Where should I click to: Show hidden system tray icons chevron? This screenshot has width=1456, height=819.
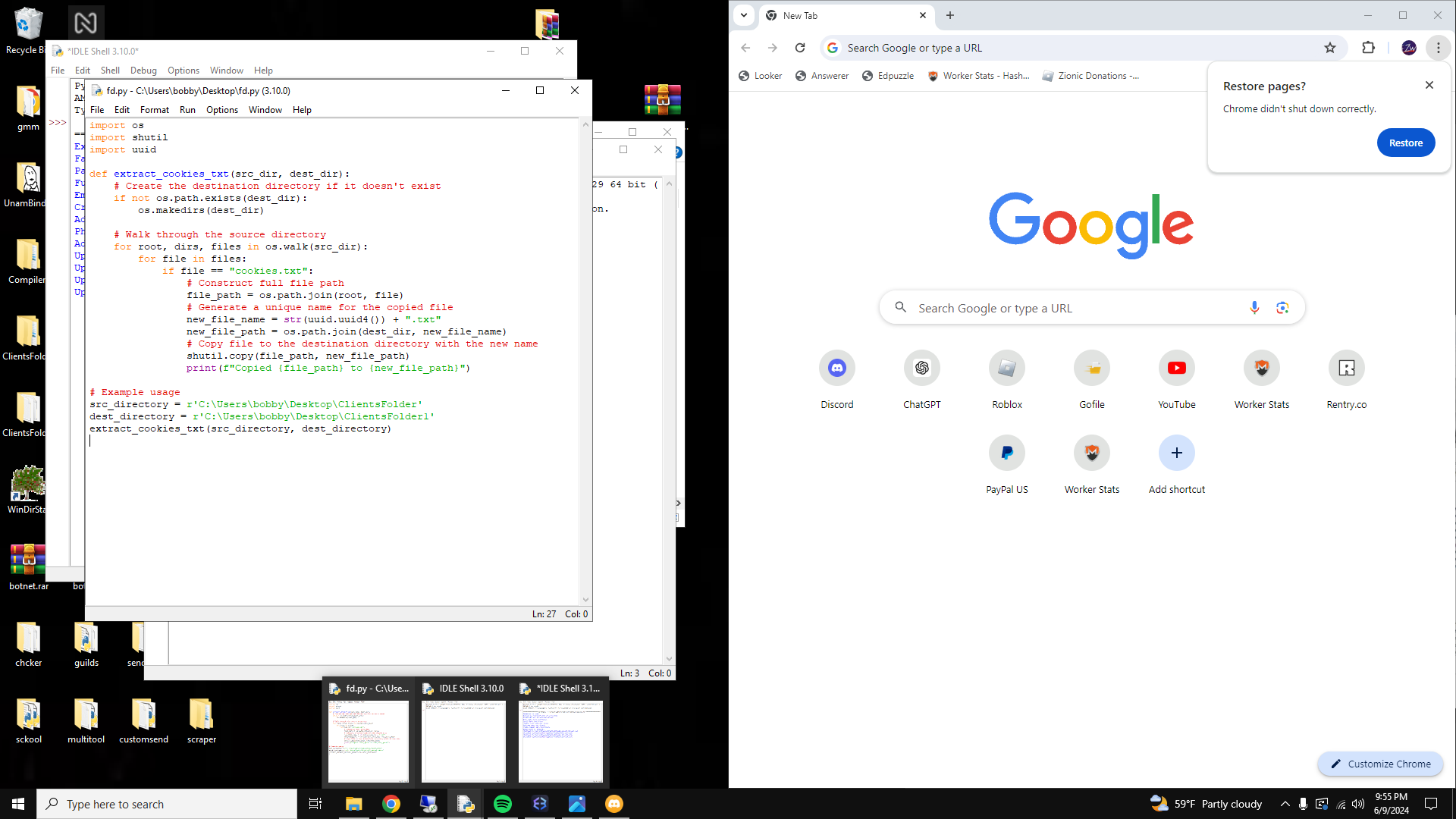pos(1285,804)
